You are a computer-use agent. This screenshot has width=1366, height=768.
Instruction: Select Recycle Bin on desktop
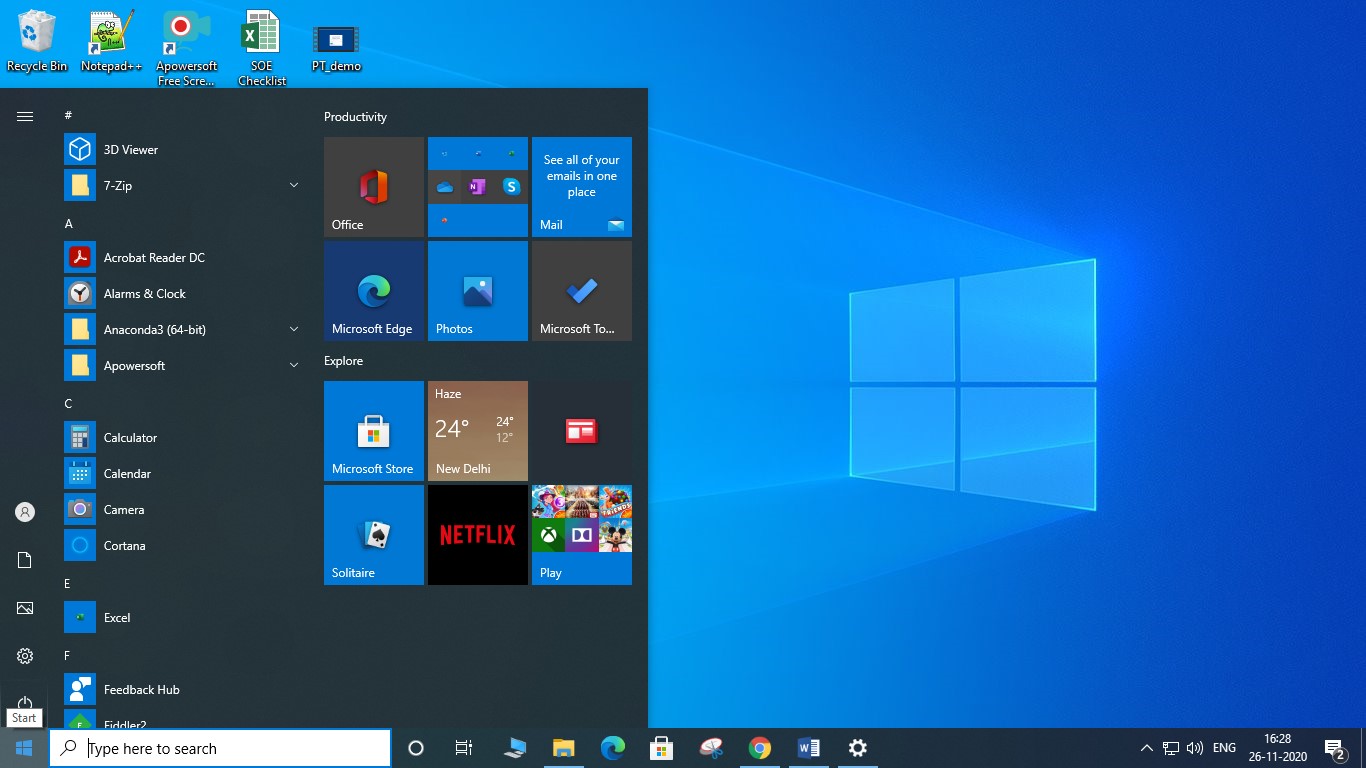[37, 42]
